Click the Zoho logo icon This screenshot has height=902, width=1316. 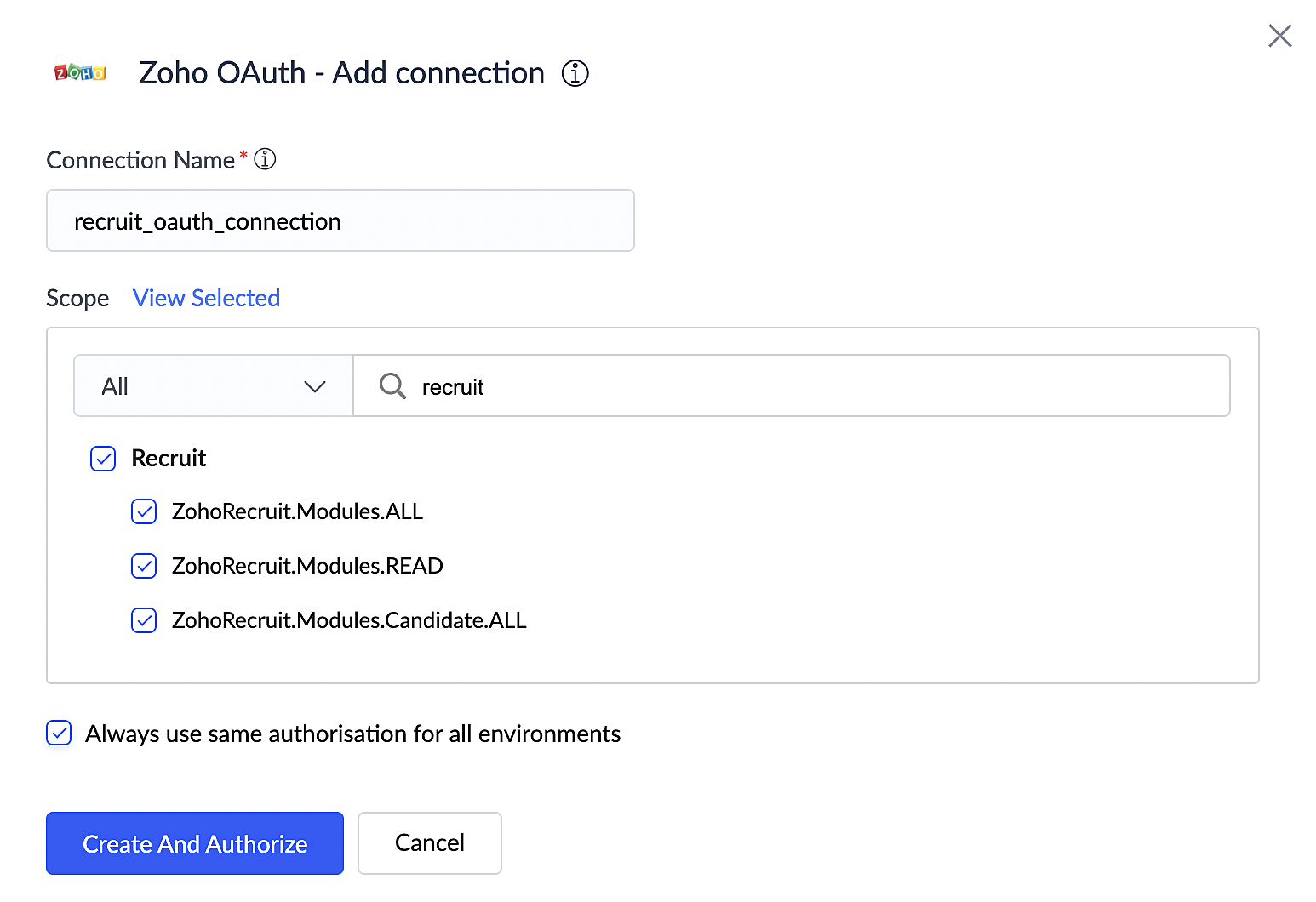pos(80,73)
